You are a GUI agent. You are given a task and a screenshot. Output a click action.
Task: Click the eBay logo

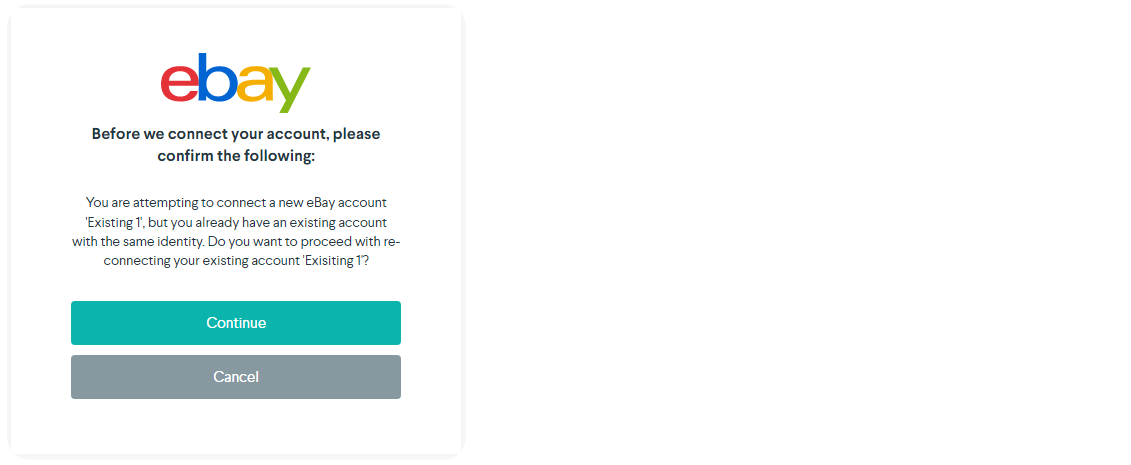pos(236,82)
